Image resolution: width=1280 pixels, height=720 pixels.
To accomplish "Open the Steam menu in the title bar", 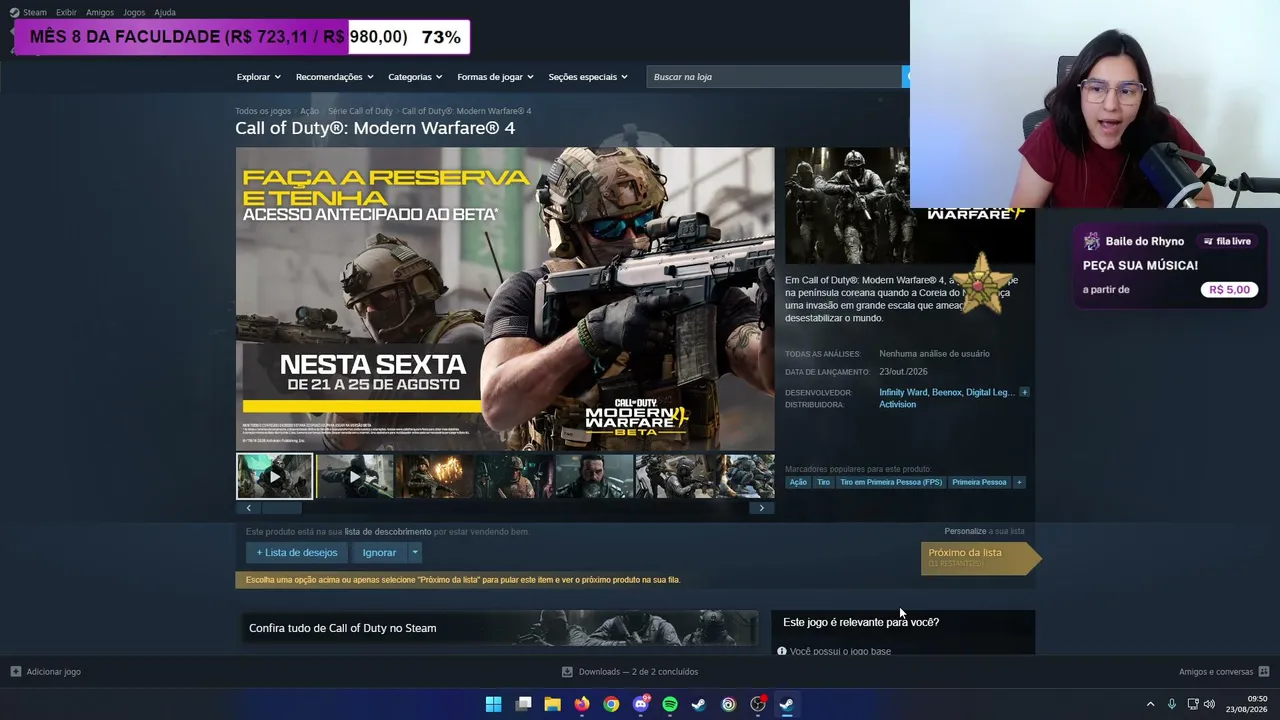I will [x=35, y=12].
